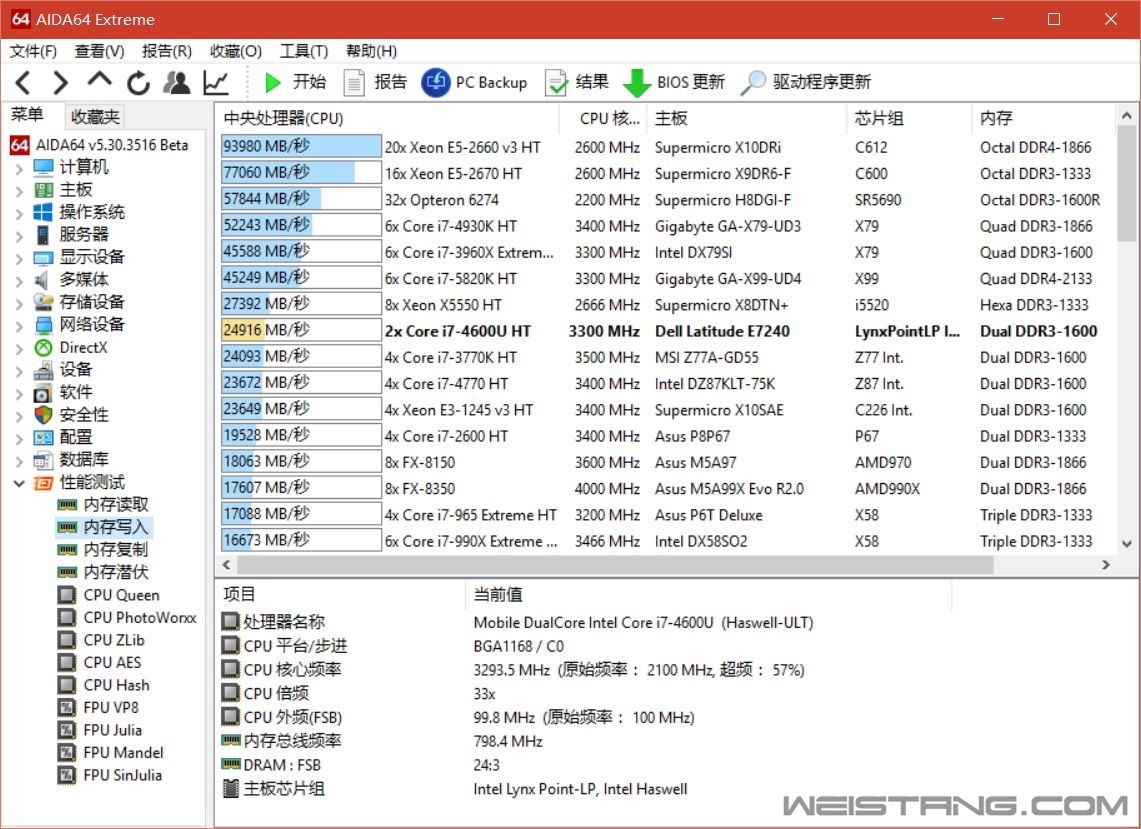The width and height of the screenshot is (1141, 829).
Task: Sort by 中央处理器(CPU) column header
Action: pyautogui.click(x=388, y=118)
